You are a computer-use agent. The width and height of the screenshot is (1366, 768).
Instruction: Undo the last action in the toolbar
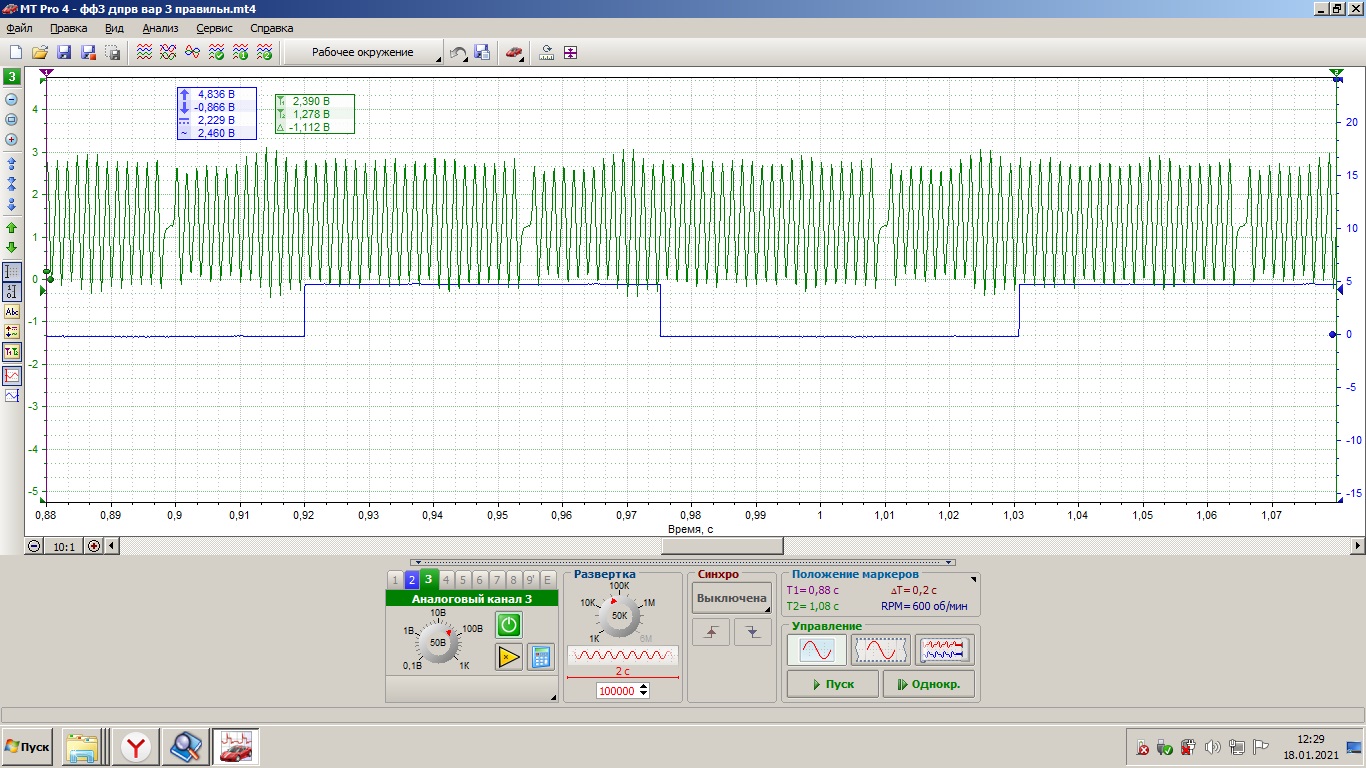click(x=458, y=52)
